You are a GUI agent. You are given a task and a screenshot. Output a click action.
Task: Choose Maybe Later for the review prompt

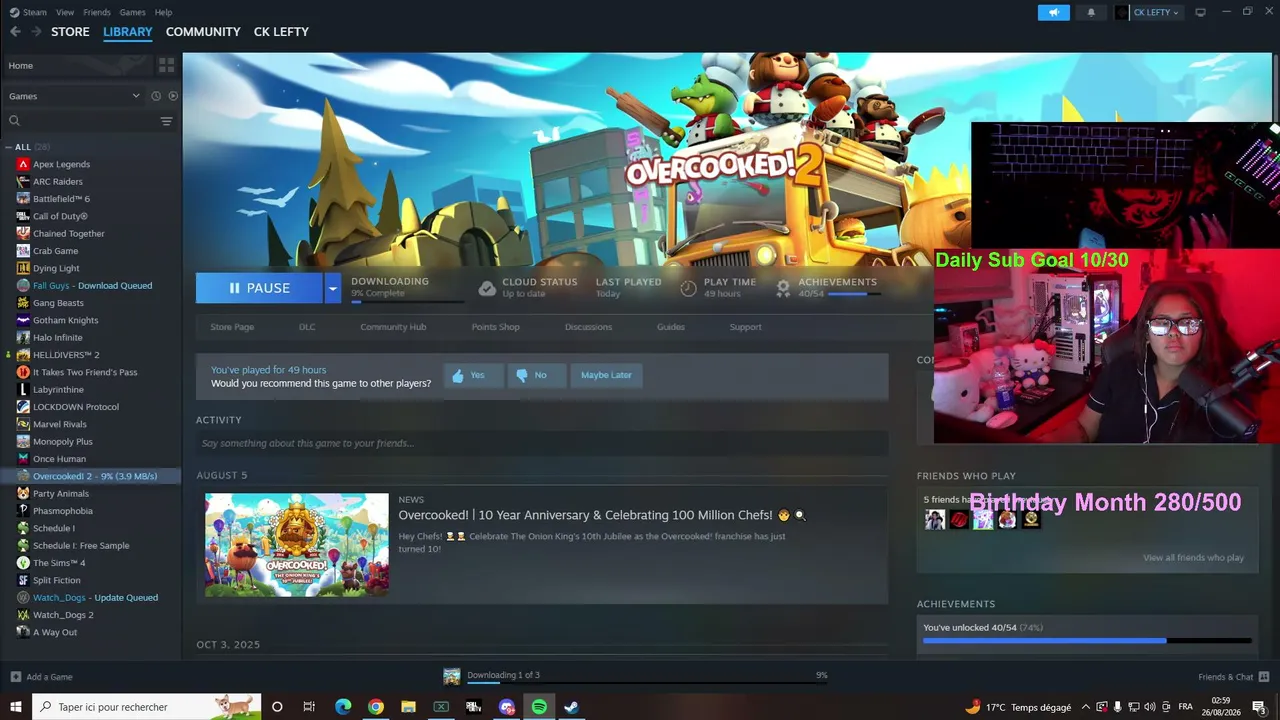[x=606, y=375]
